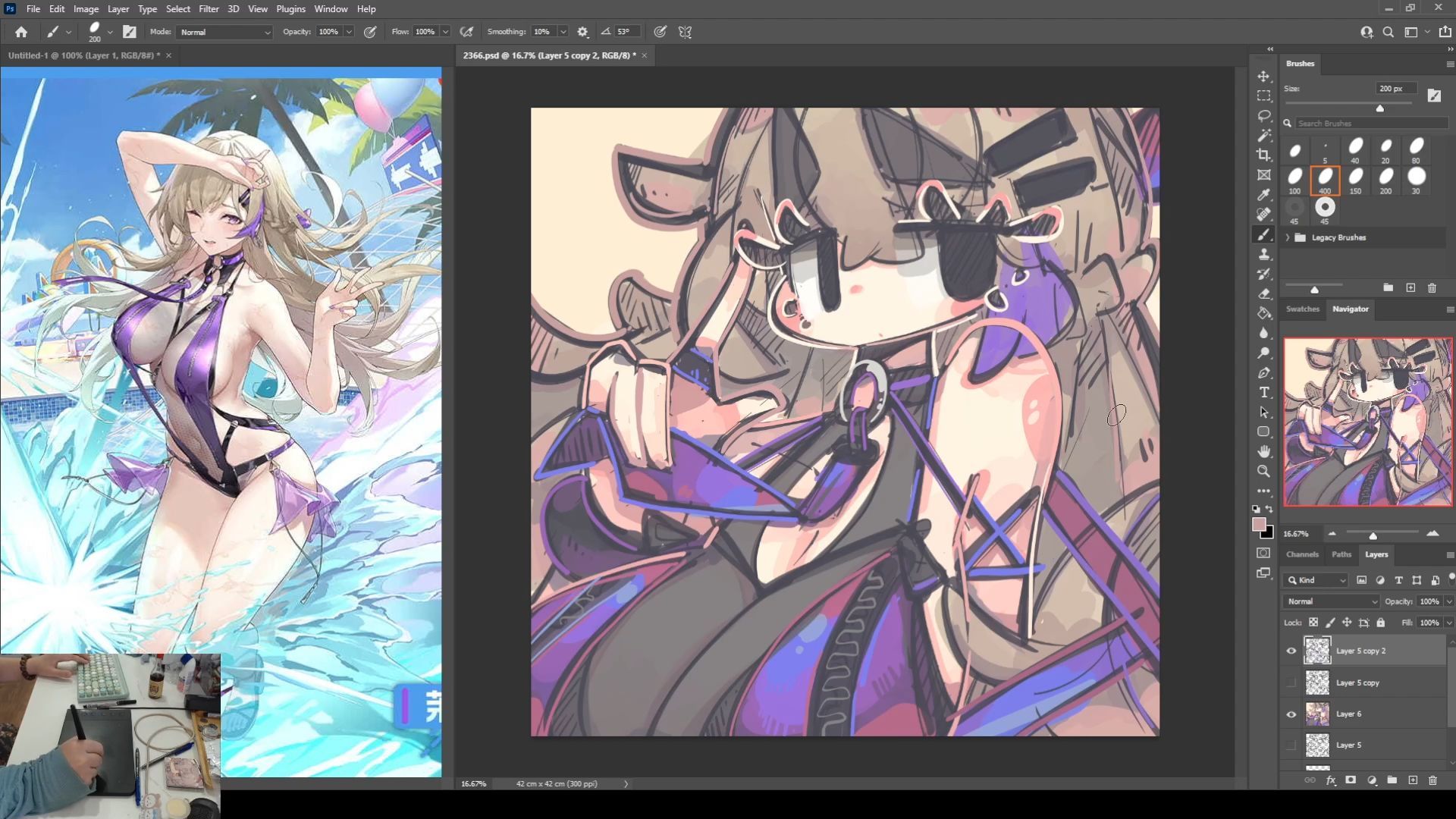This screenshot has width=1456, height=819.
Task: Select the Brush tool in the toolbox
Action: pyautogui.click(x=1263, y=235)
